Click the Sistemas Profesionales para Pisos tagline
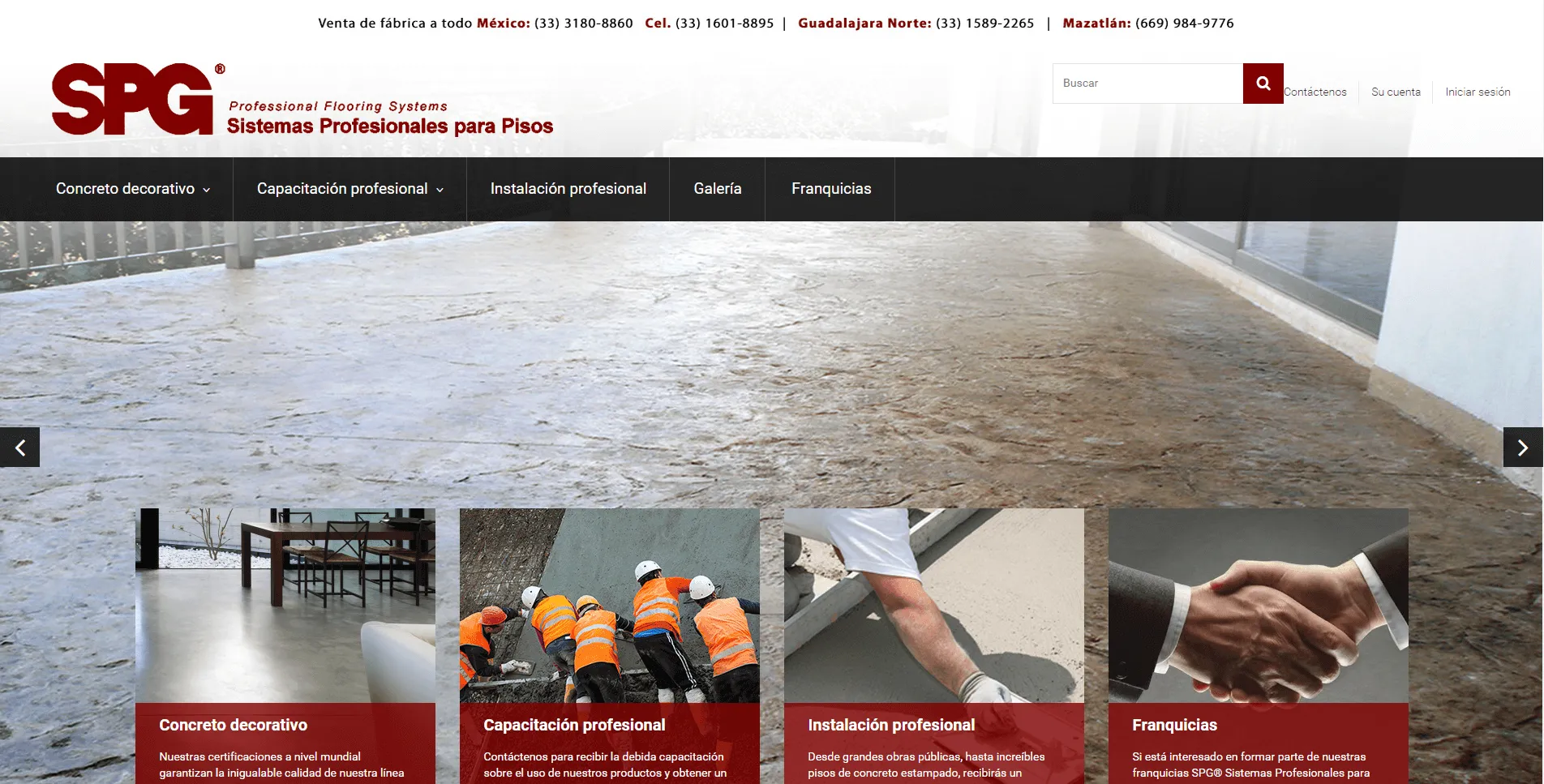Screen dimensions: 1544x784 tap(390, 126)
